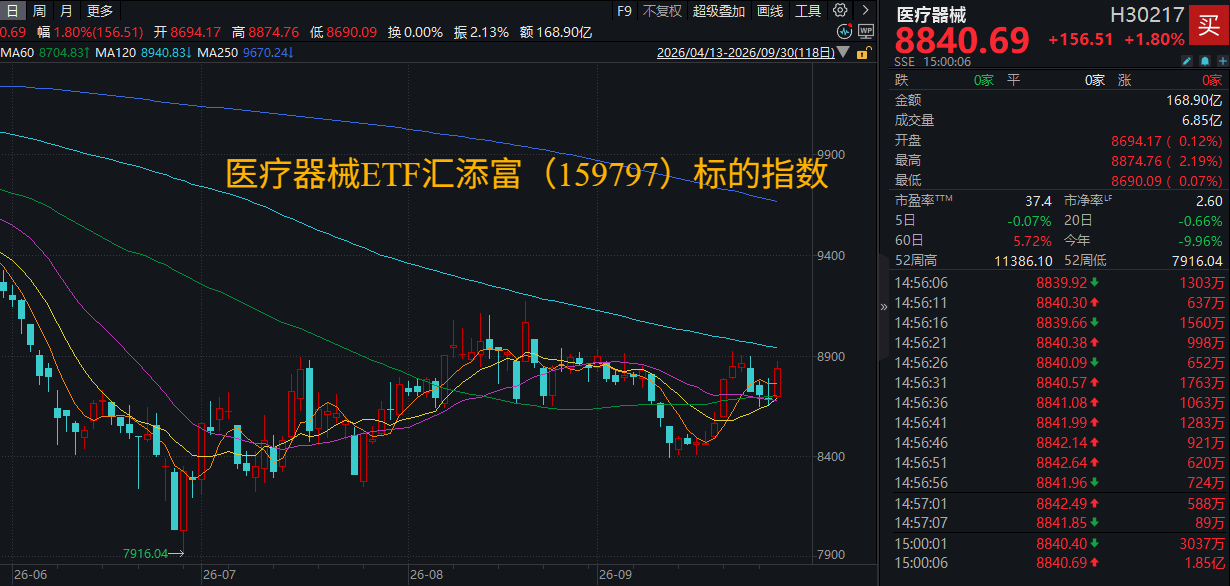Click the 市净率 value 2.60
1230x586 pixels.
[1208, 200]
